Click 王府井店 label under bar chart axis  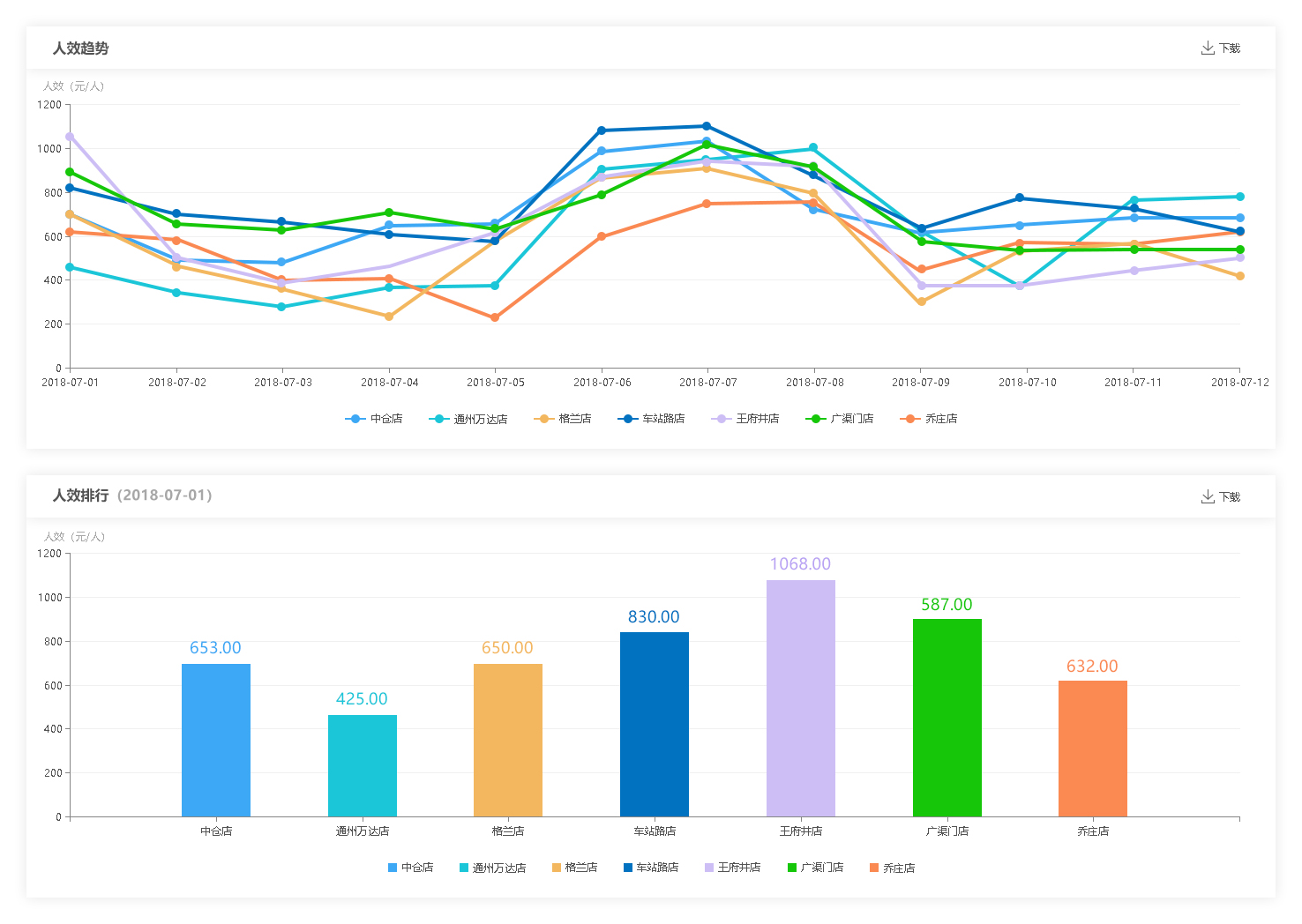(801, 831)
